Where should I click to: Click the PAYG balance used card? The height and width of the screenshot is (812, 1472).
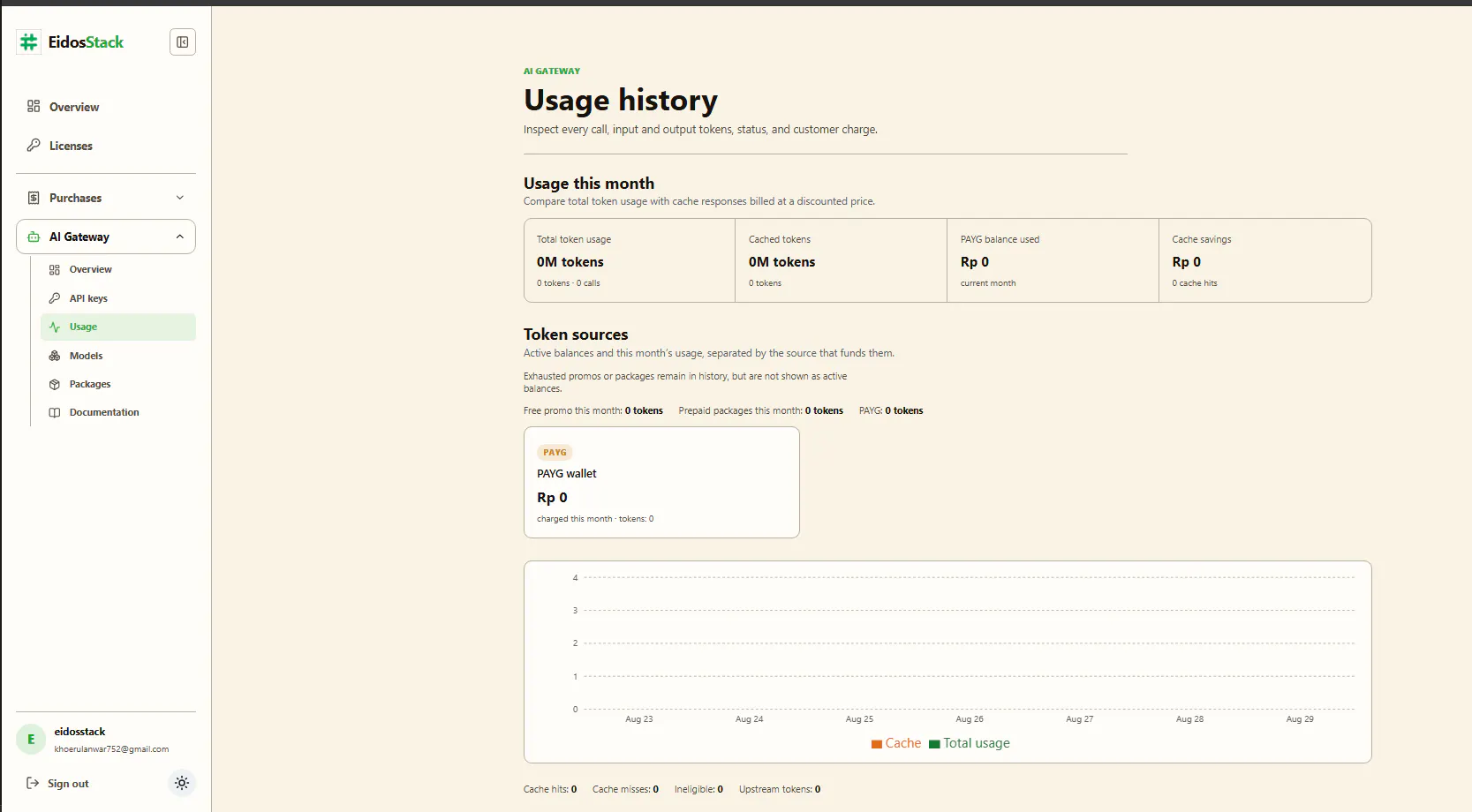click(x=1053, y=260)
